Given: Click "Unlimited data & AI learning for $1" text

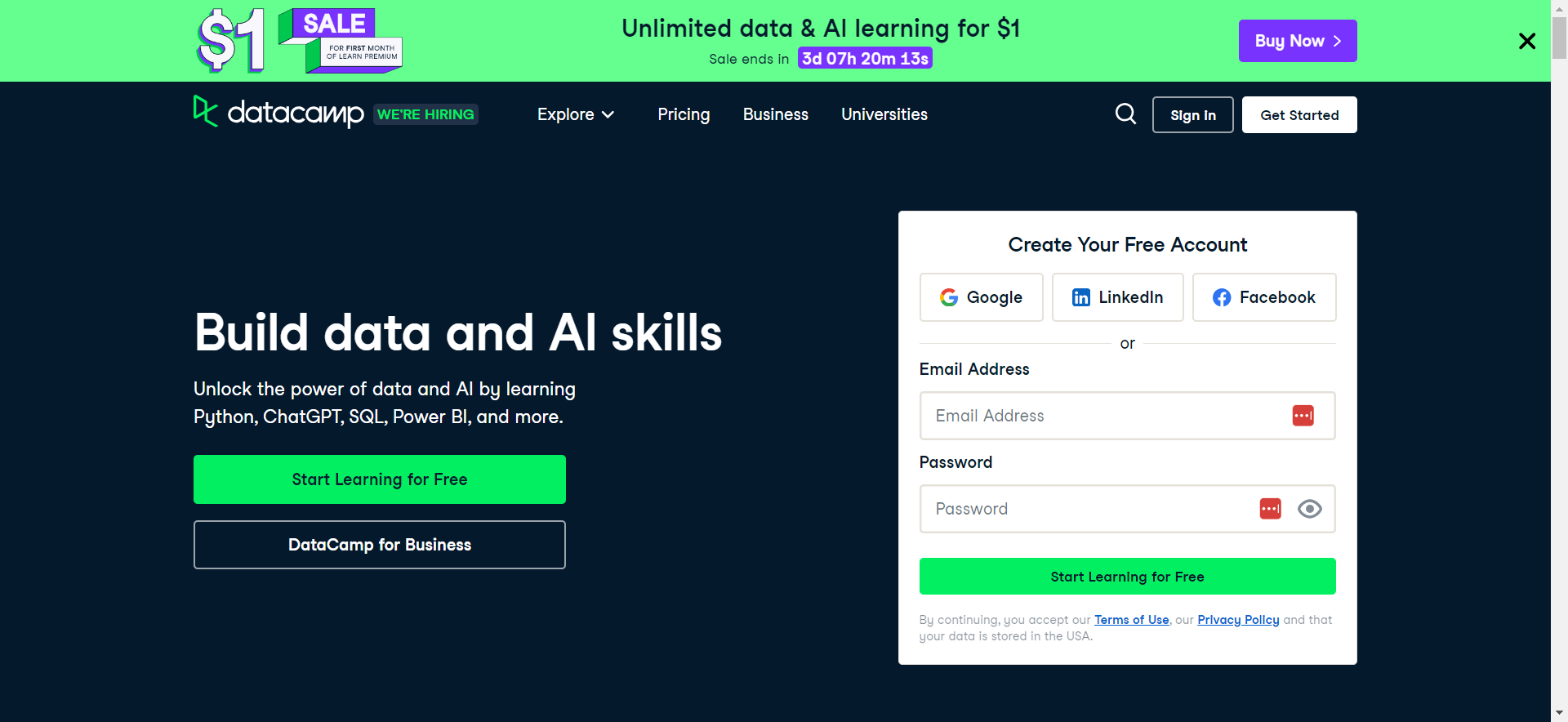Looking at the screenshot, I should click(821, 29).
